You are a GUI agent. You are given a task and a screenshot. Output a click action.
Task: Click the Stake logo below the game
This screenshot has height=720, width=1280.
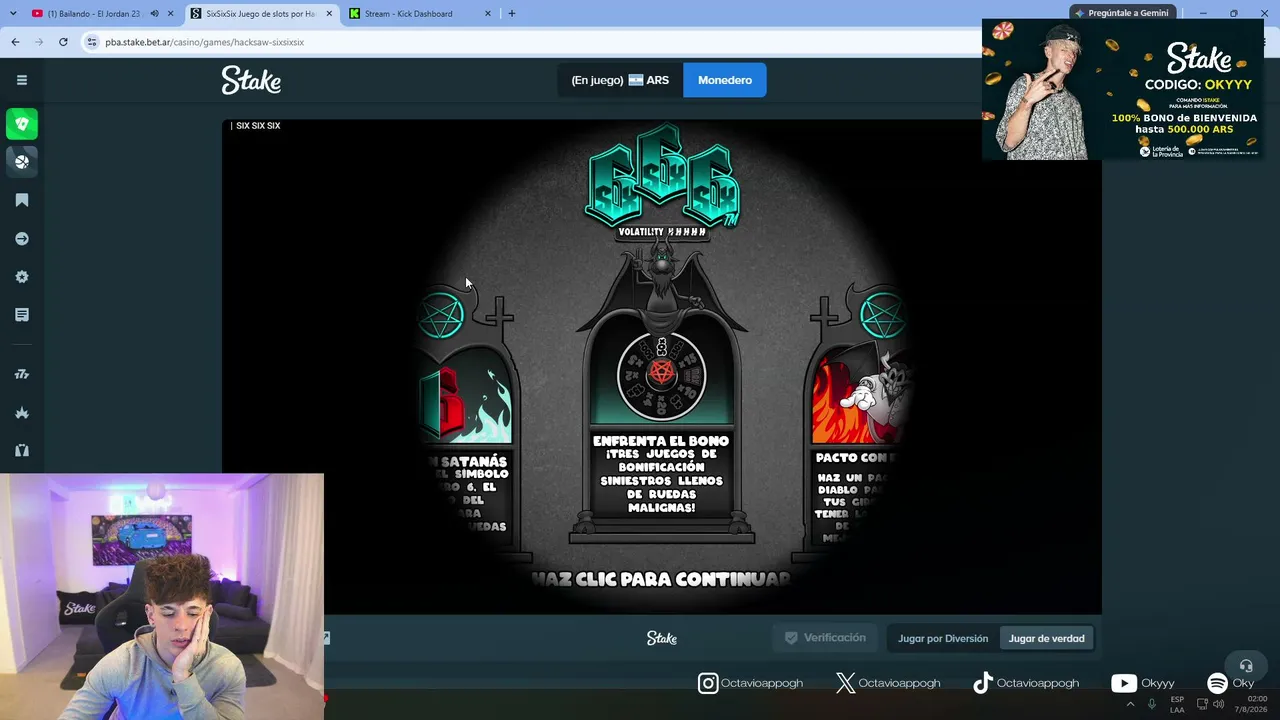[x=662, y=638]
